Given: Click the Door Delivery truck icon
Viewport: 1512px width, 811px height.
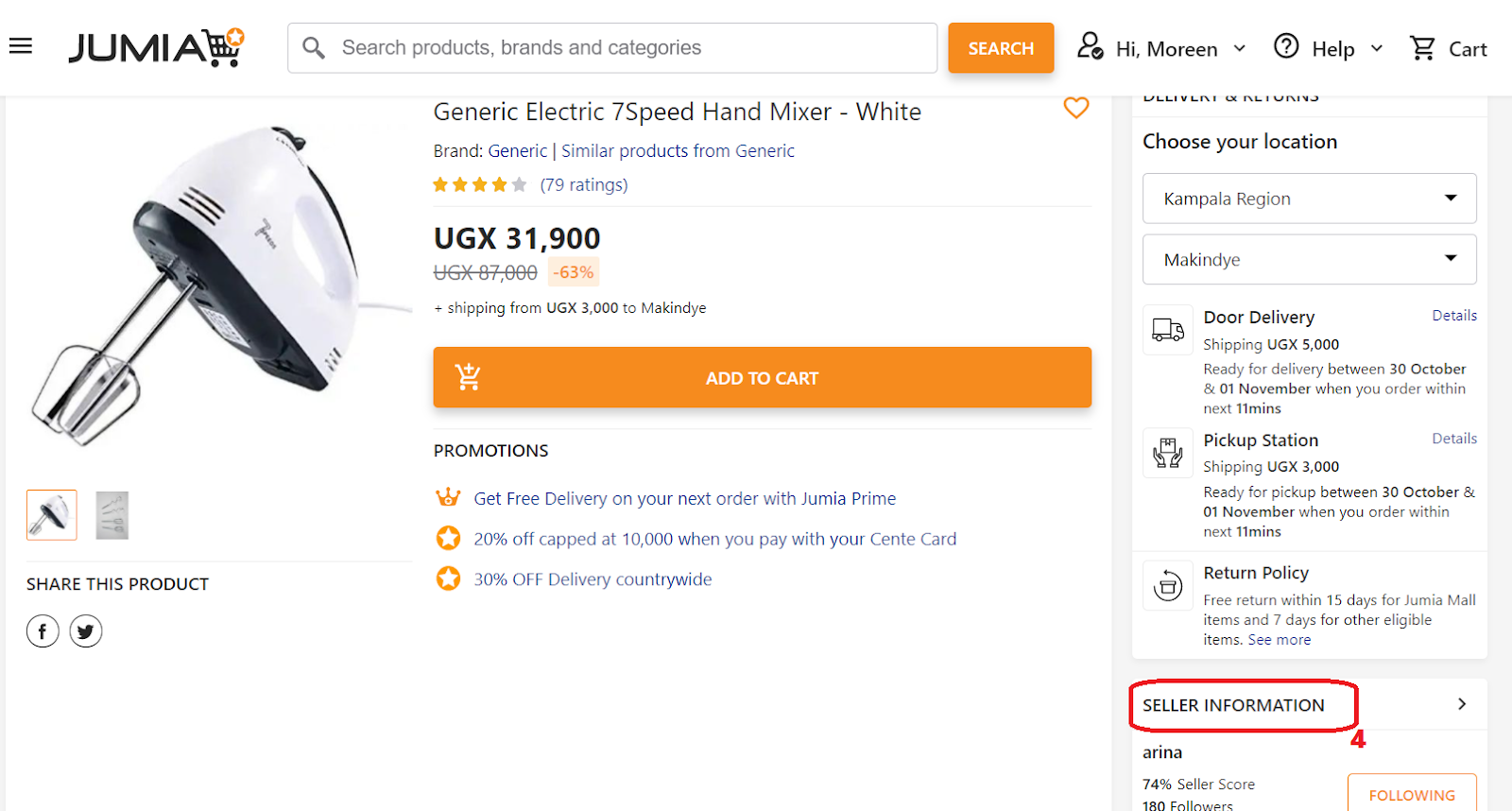Looking at the screenshot, I should 1168,330.
